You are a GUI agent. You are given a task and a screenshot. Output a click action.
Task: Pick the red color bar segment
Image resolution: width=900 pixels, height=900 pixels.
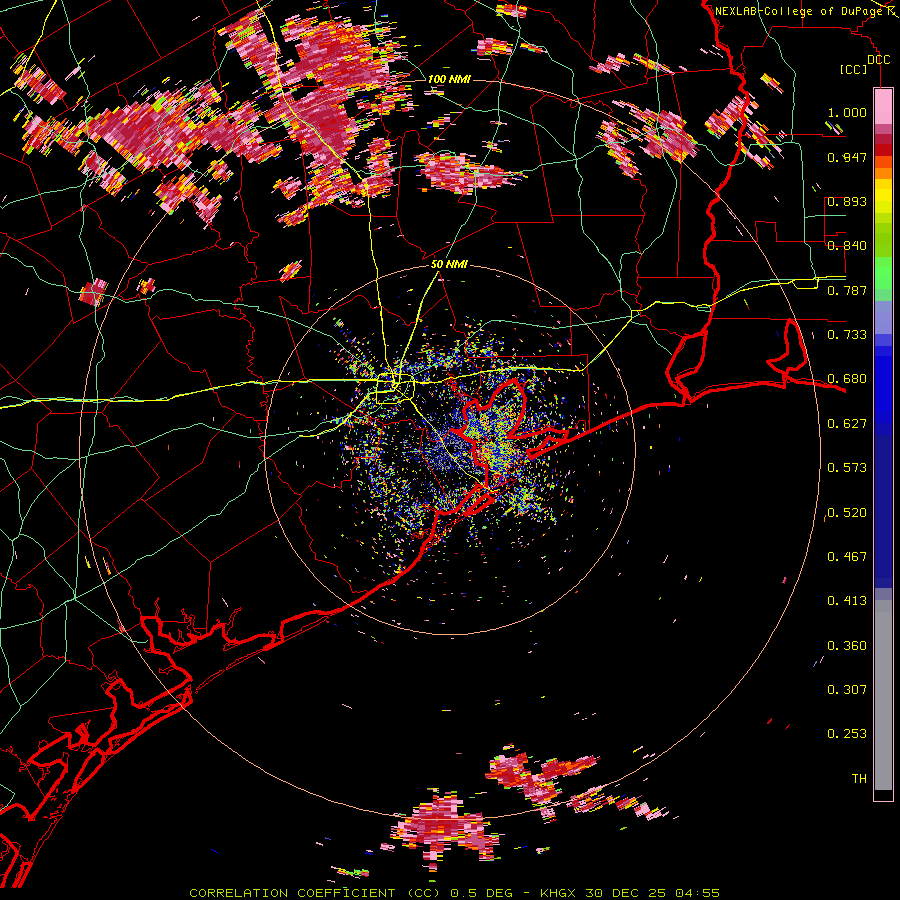tap(883, 150)
